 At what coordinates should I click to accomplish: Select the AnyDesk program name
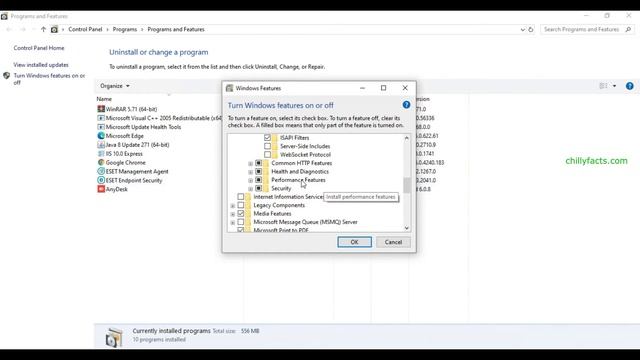pos(117,189)
